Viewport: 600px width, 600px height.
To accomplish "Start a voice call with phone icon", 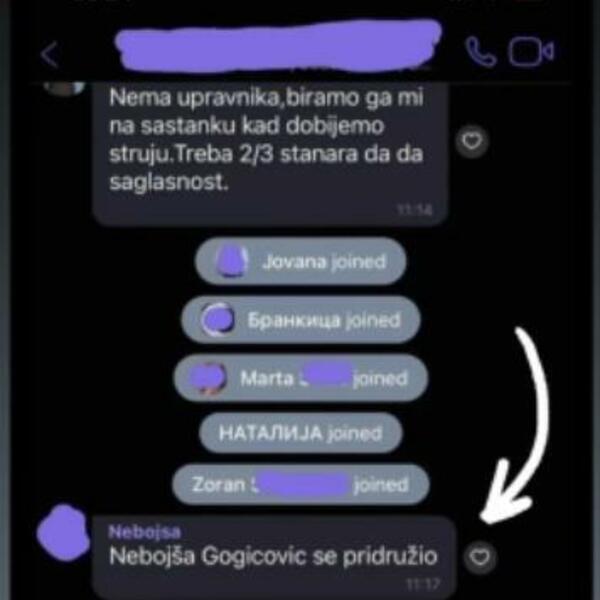I will pyautogui.click(x=481, y=52).
